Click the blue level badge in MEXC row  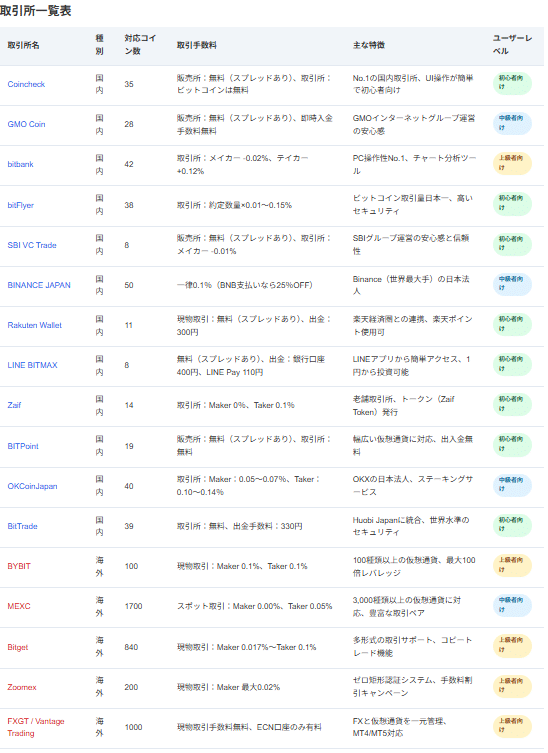coord(512,605)
